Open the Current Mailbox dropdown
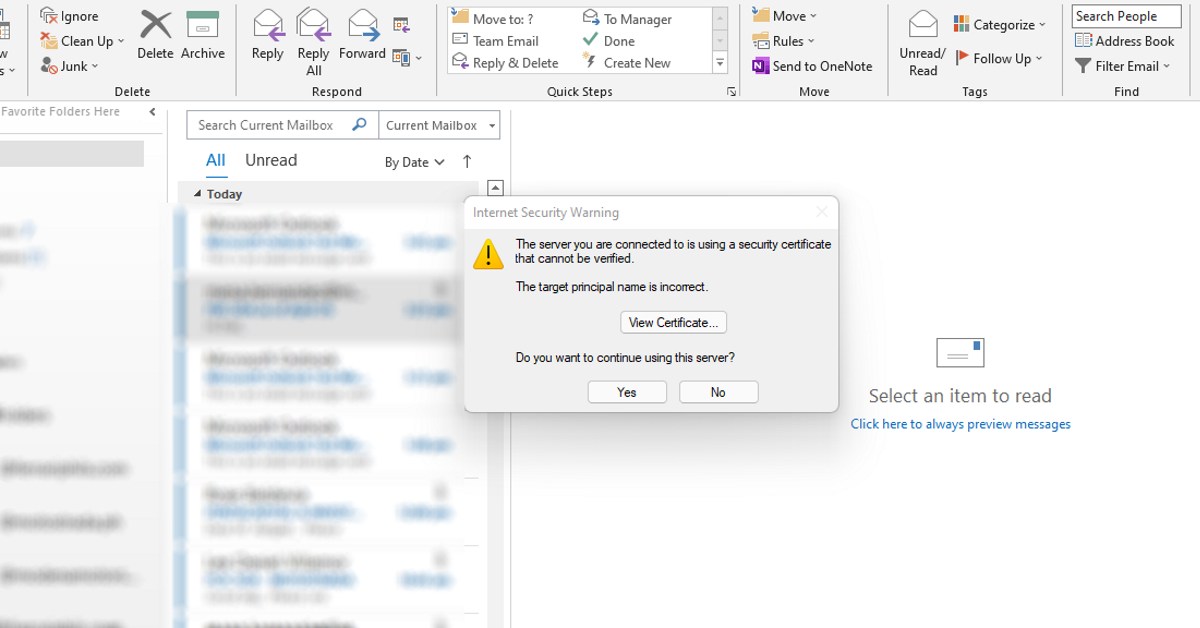The height and width of the screenshot is (628, 1200). coord(438,125)
